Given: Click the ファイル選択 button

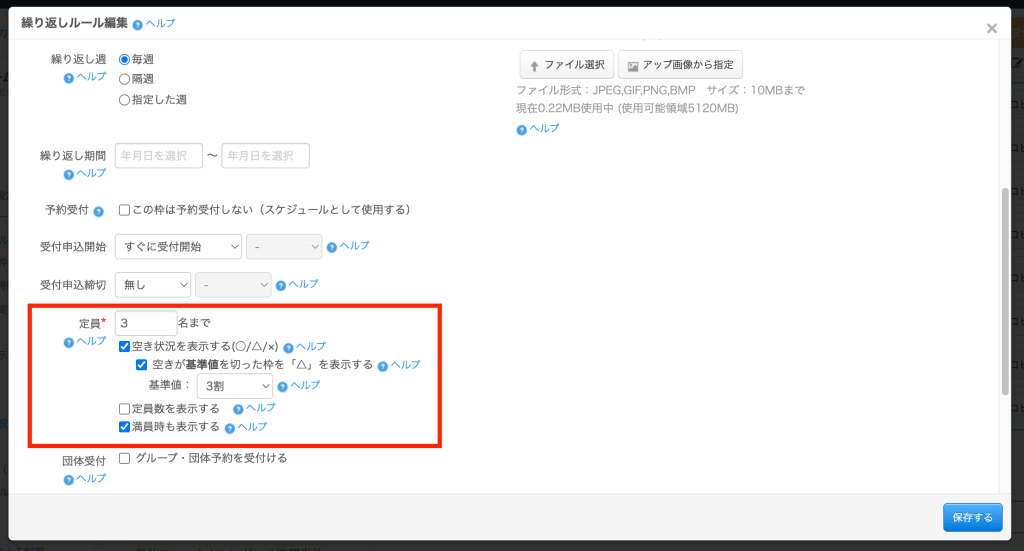Looking at the screenshot, I should point(566,65).
